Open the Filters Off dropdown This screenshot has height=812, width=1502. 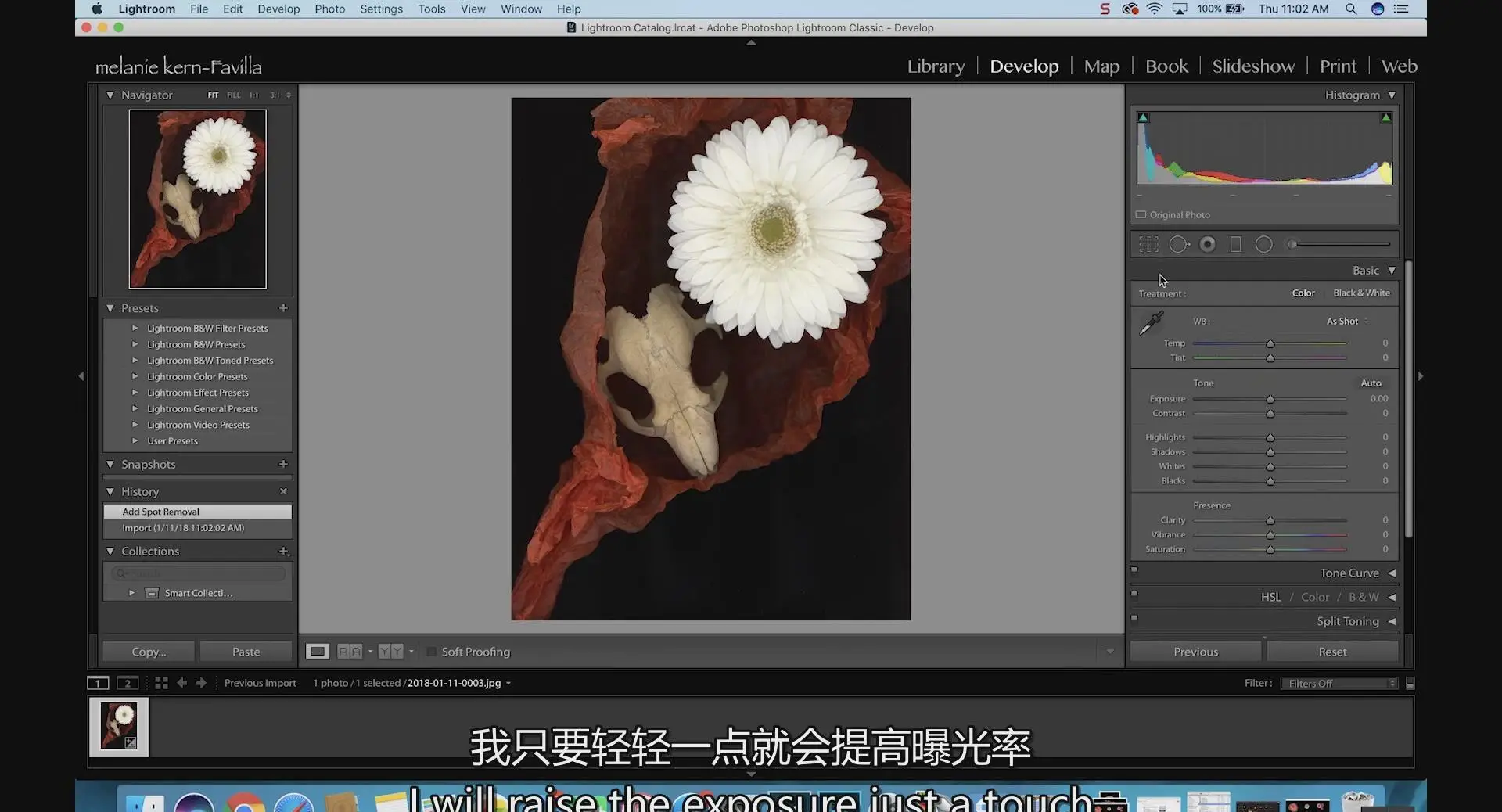1340,684
